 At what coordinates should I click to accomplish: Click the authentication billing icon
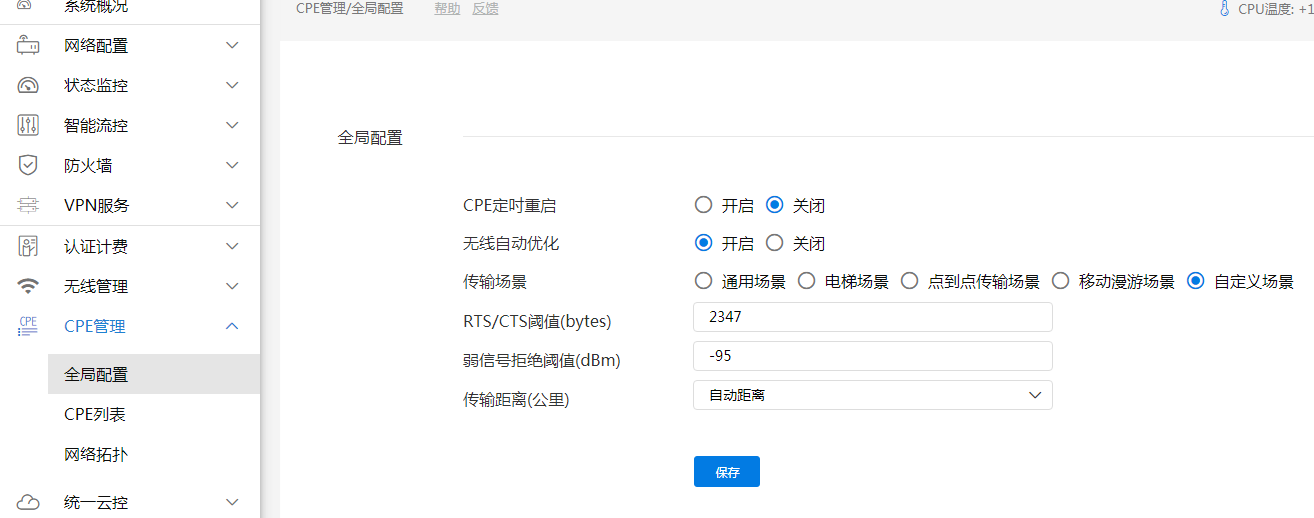tap(28, 246)
